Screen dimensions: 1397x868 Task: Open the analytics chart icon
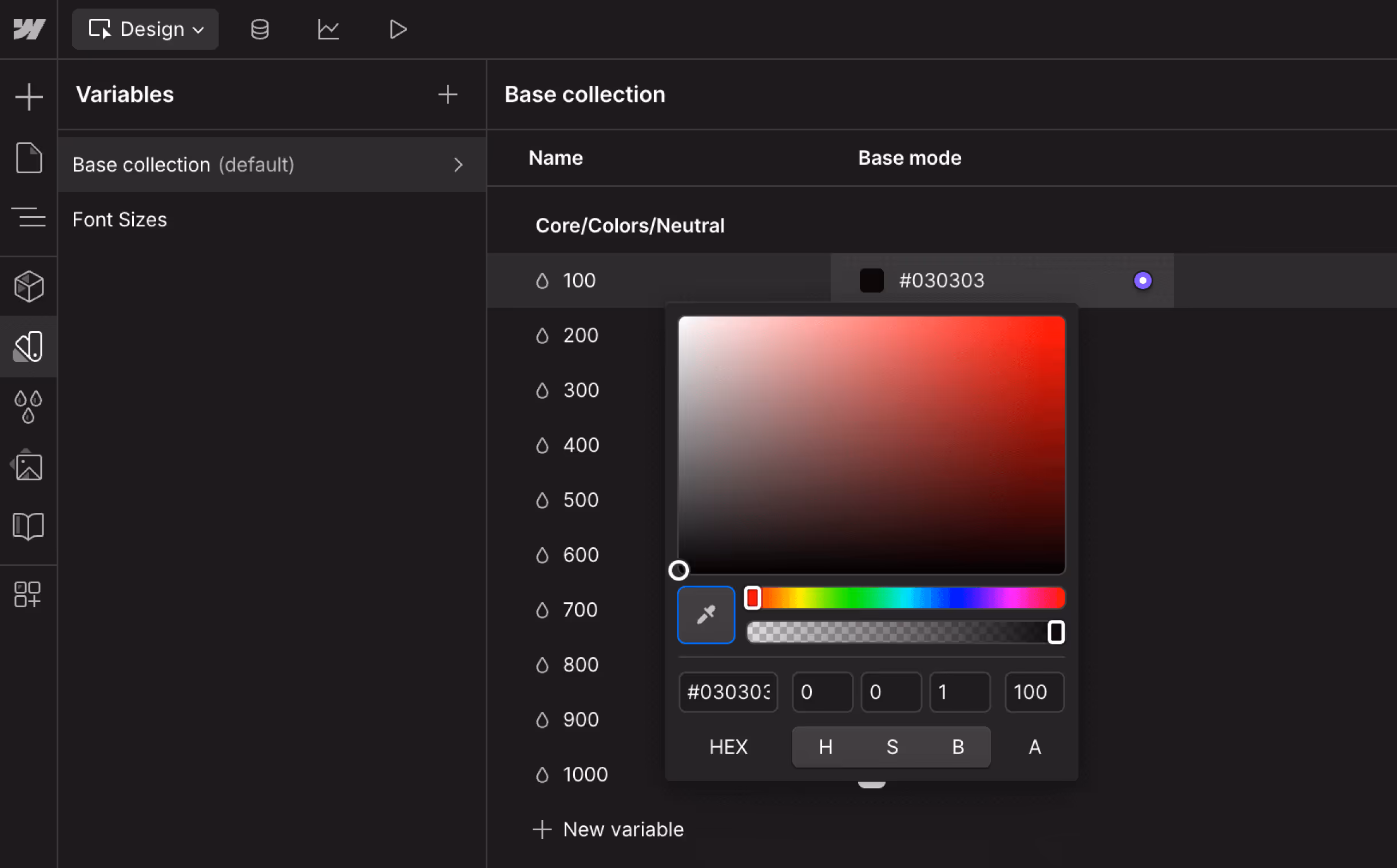[x=328, y=29]
